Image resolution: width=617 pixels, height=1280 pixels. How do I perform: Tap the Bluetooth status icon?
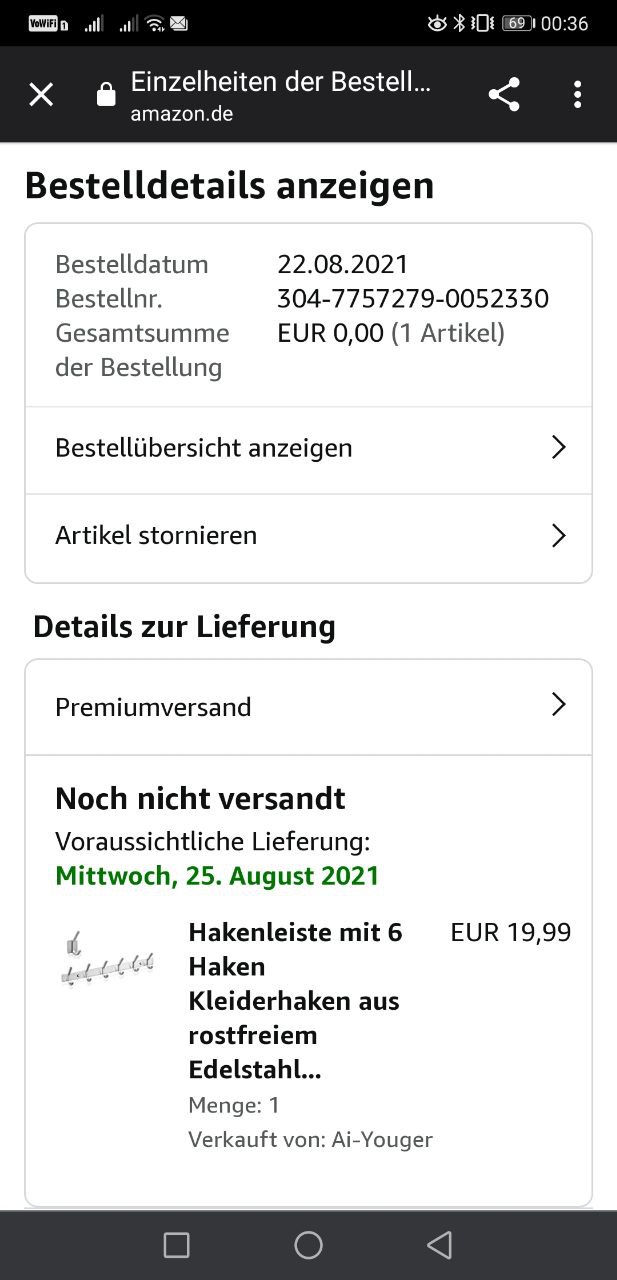pyautogui.click(x=459, y=23)
